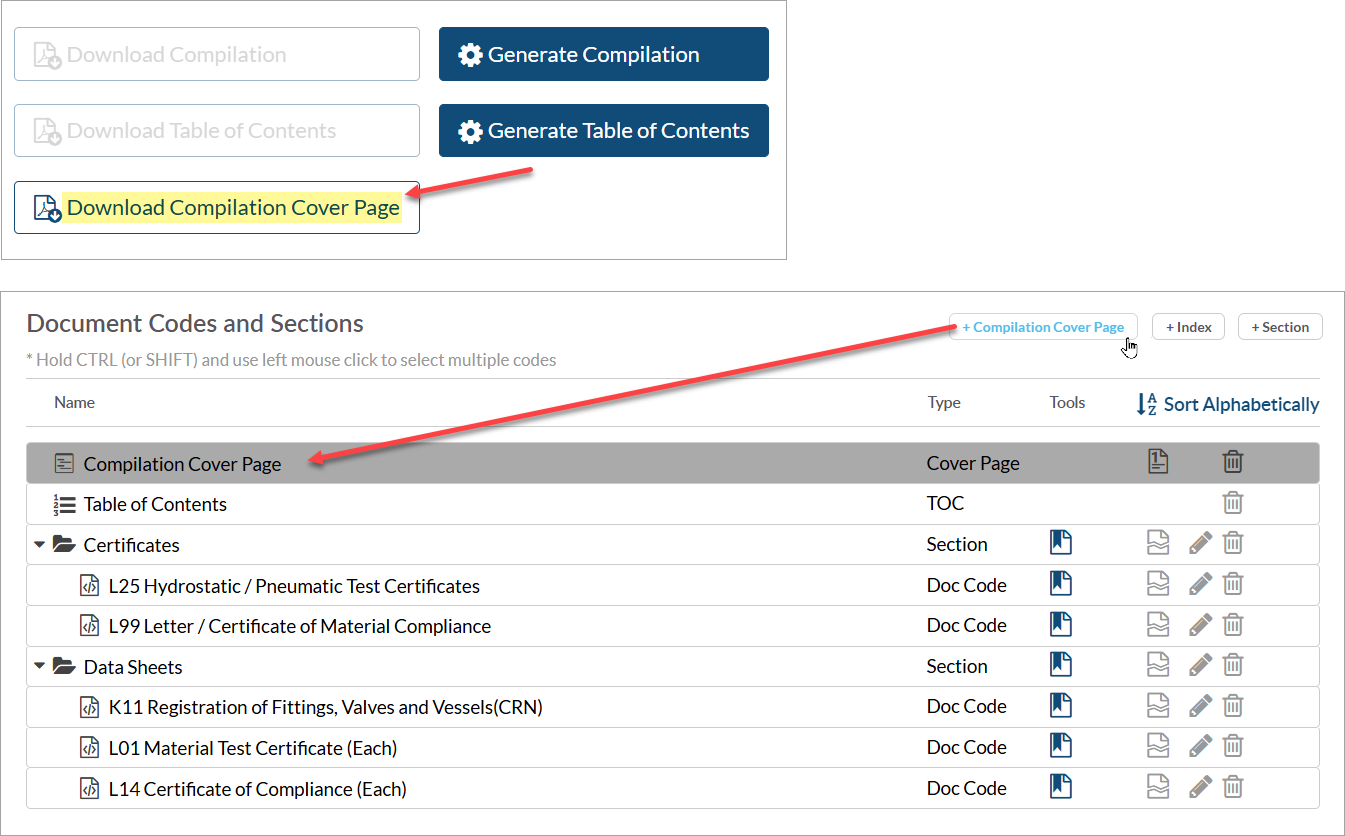Image resolution: width=1345 pixels, height=836 pixels.
Task: Select L01 Material Test Certificate (Each)
Action: coord(673,747)
